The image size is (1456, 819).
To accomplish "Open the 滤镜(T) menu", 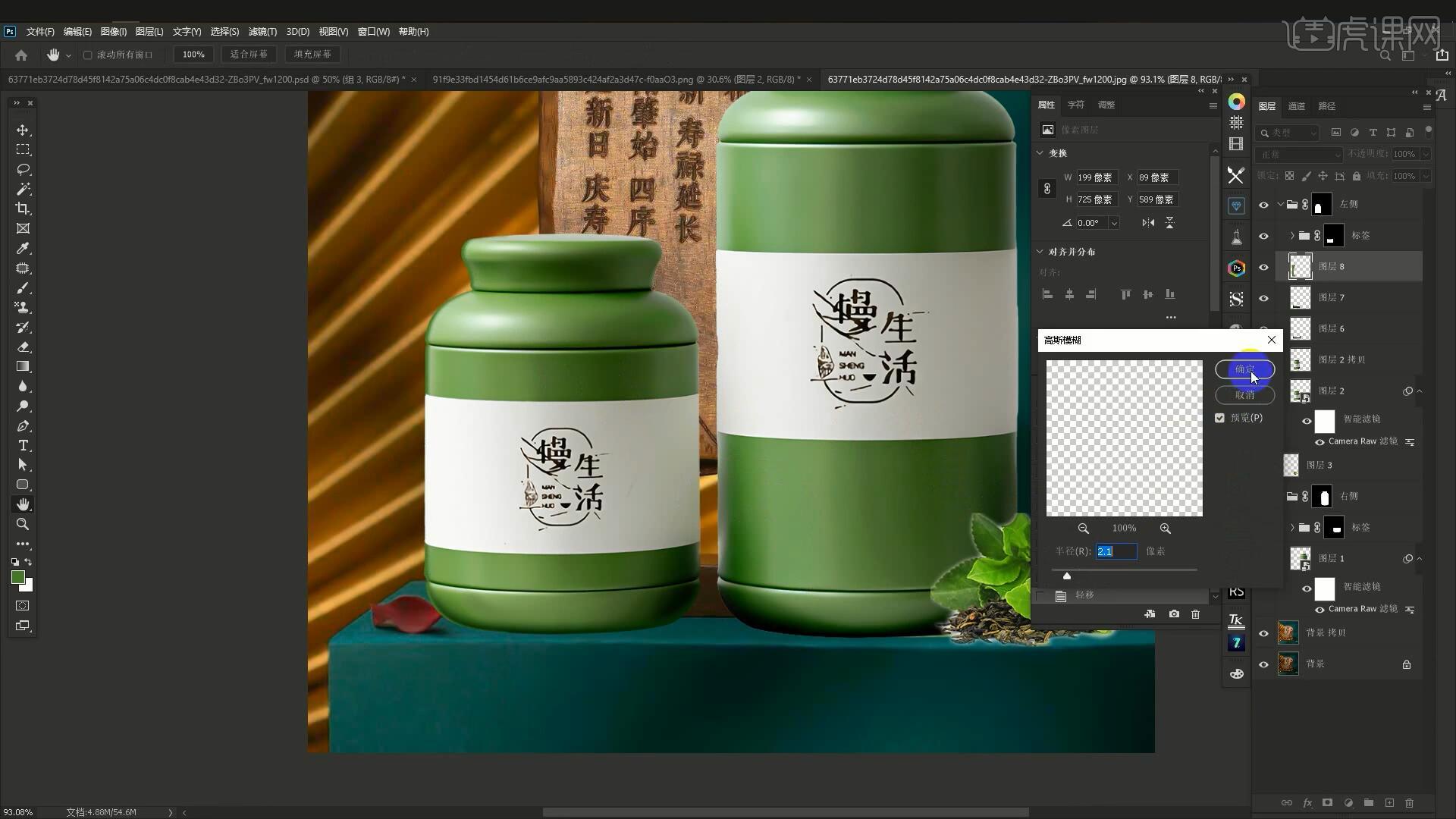I will [x=262, y=32].
